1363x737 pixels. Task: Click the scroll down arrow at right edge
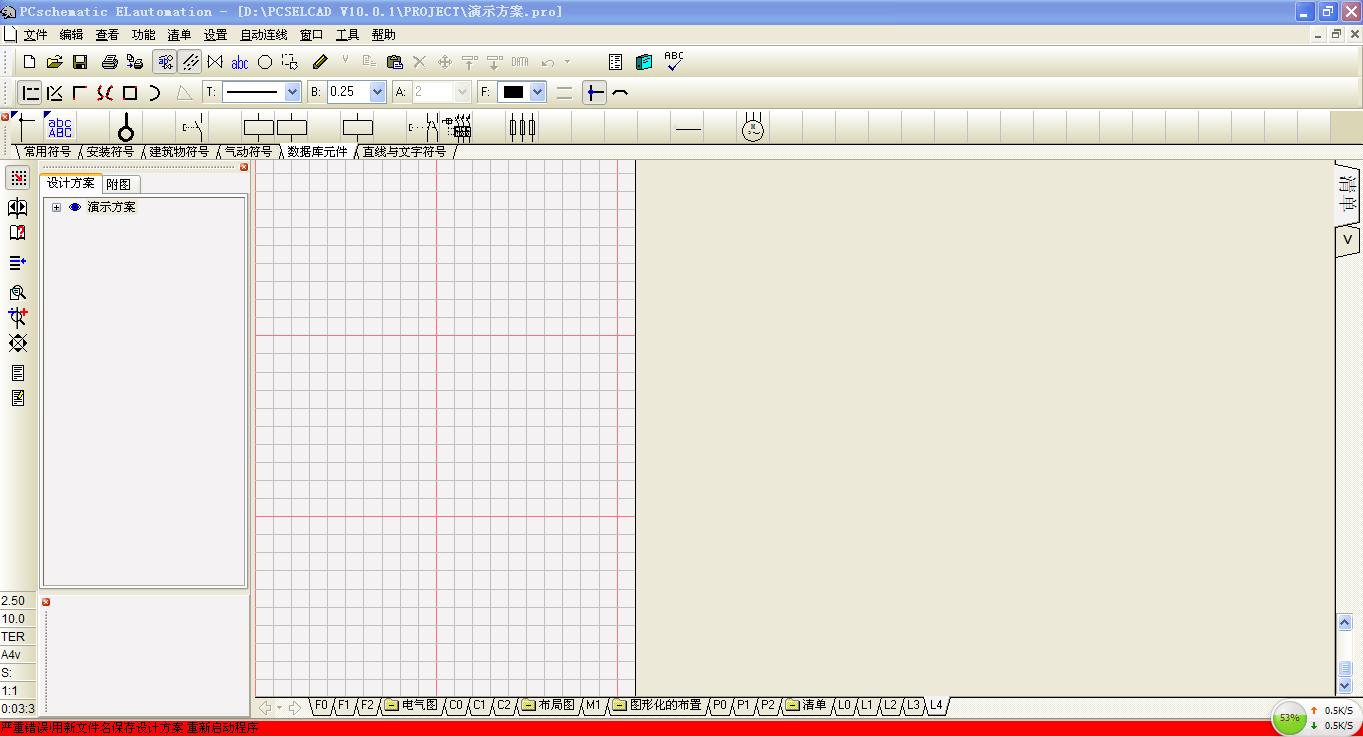tap(1345, 686)
